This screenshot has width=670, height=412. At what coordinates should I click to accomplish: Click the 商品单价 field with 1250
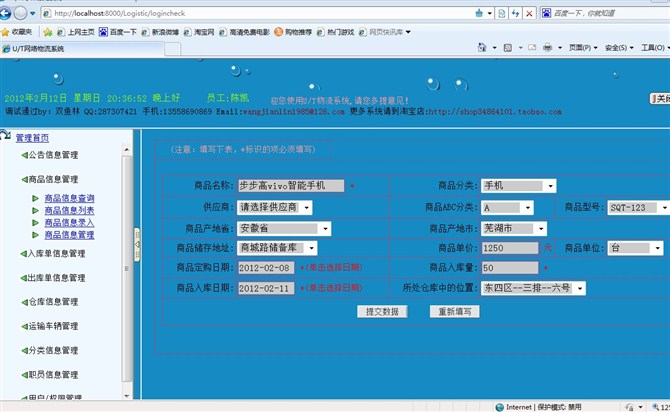[510, 248]
